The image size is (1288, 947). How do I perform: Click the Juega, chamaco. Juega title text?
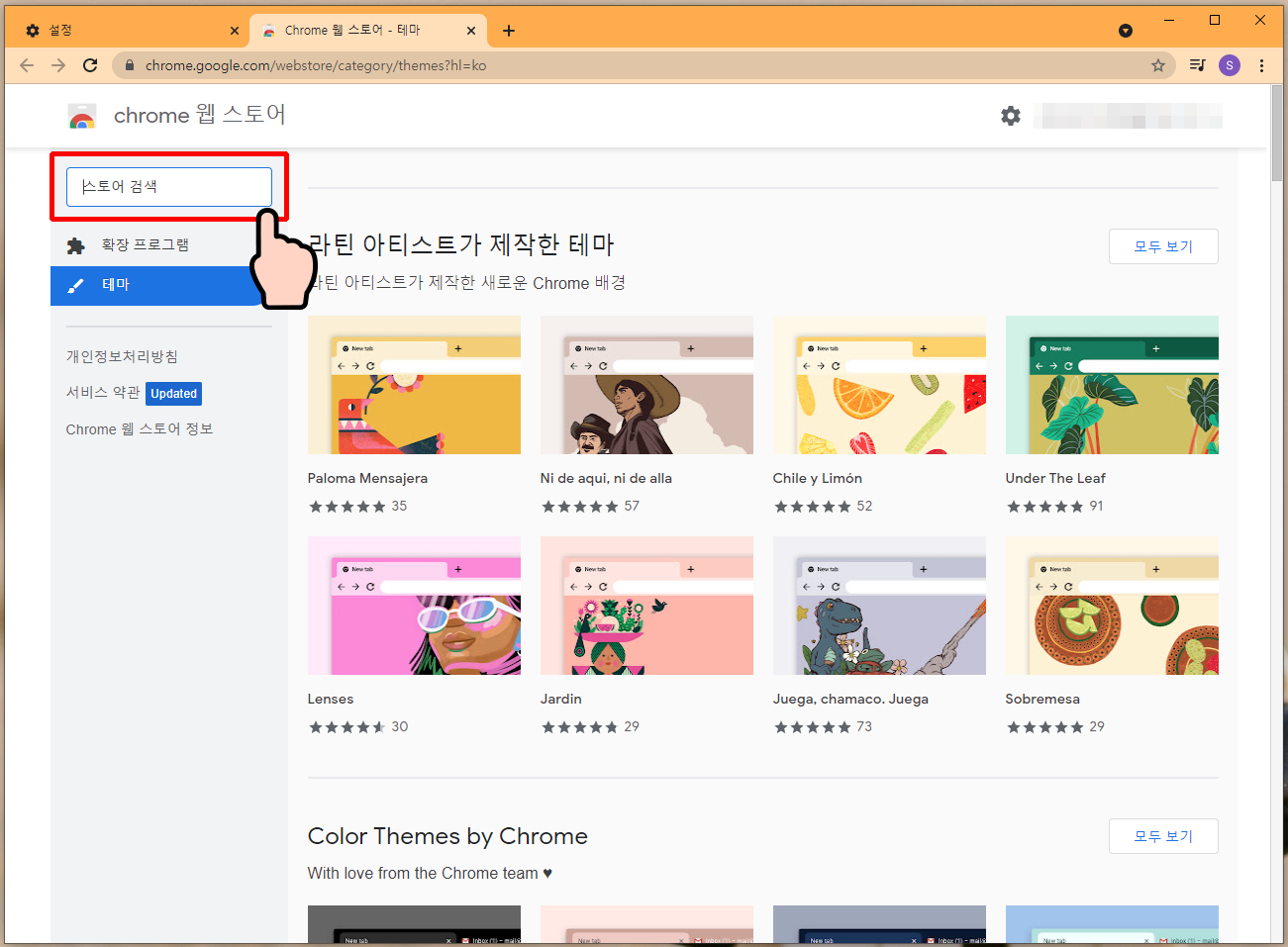coord(850,699)
